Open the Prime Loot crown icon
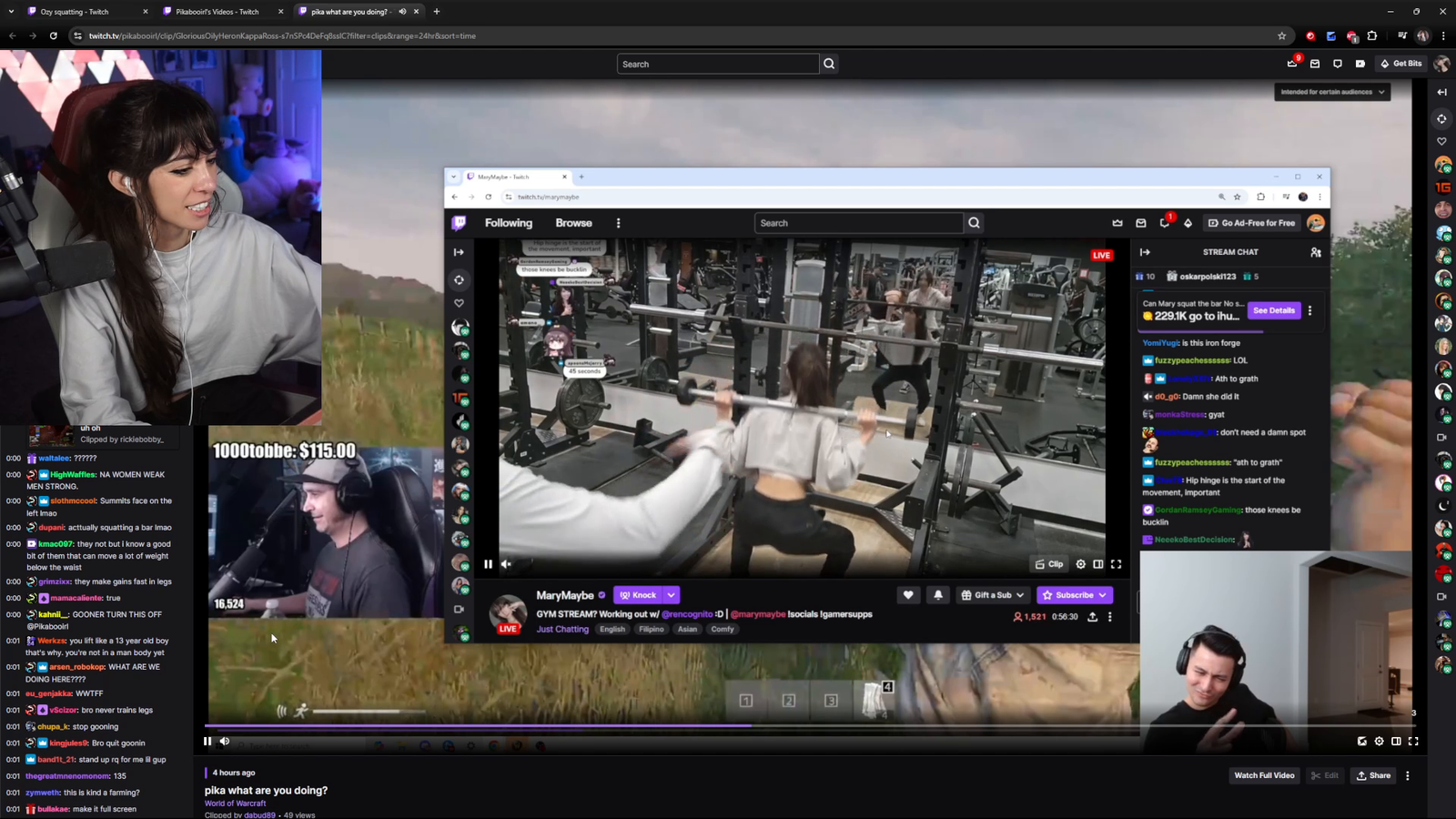This screenshot has height=819, width=1456. [x=1292, y=64]
